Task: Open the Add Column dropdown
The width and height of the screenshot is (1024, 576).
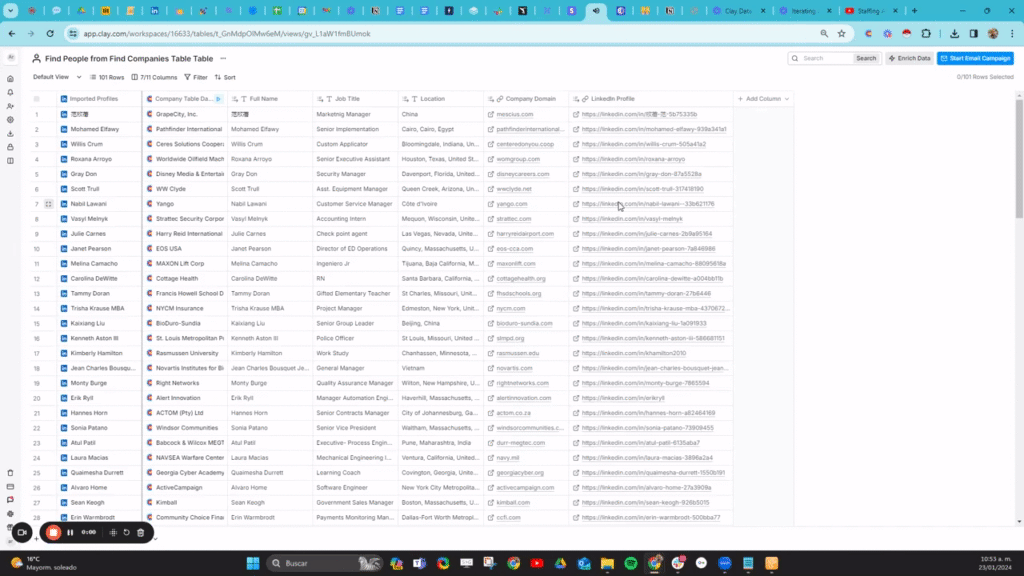Action: click(x=764, y=99)
